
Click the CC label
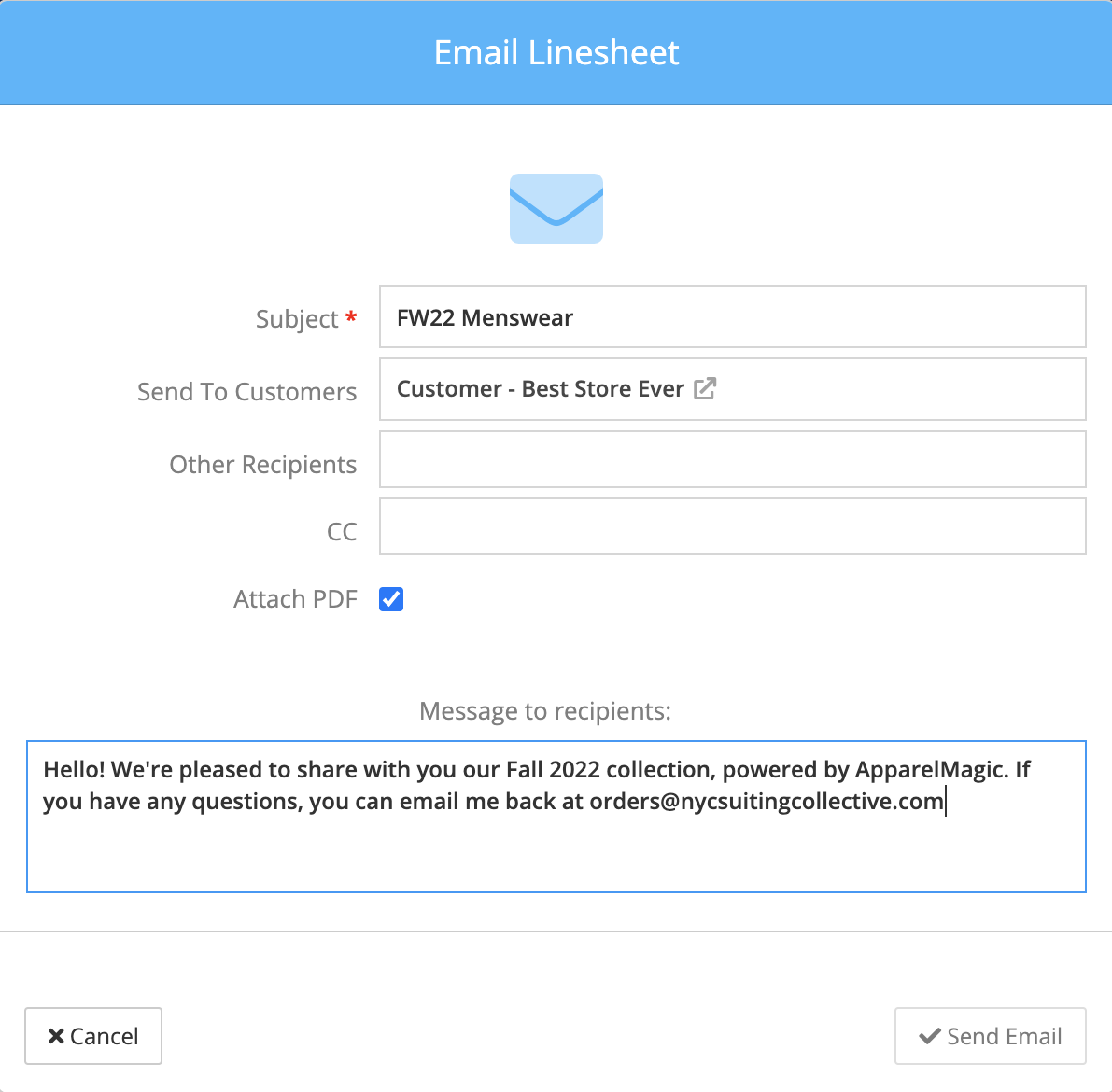[342, 532]
